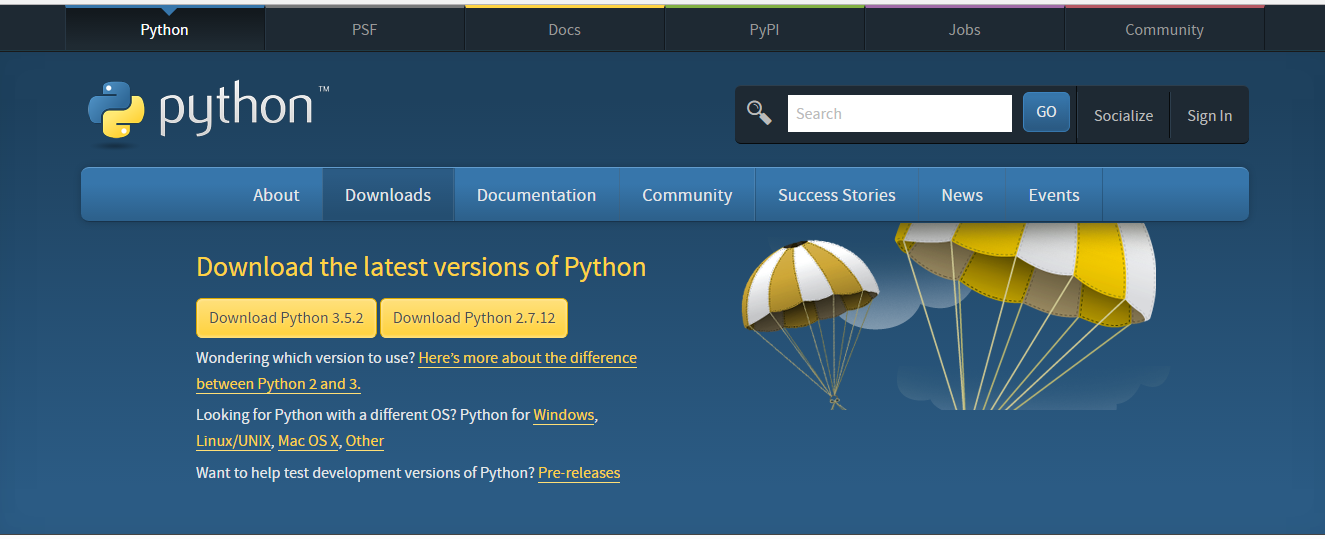Click the Download Python 2.7.12 button
Screen dimensions: 1325x539
tap(474, 318)
